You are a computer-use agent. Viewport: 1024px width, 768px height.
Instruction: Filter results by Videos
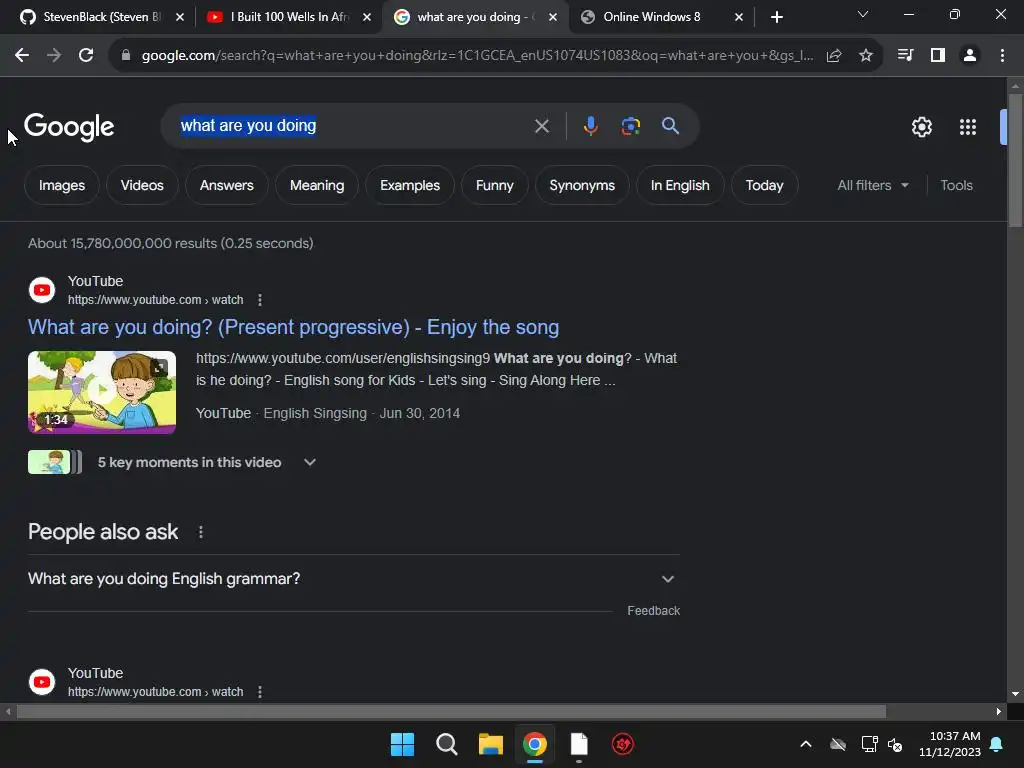142,185
